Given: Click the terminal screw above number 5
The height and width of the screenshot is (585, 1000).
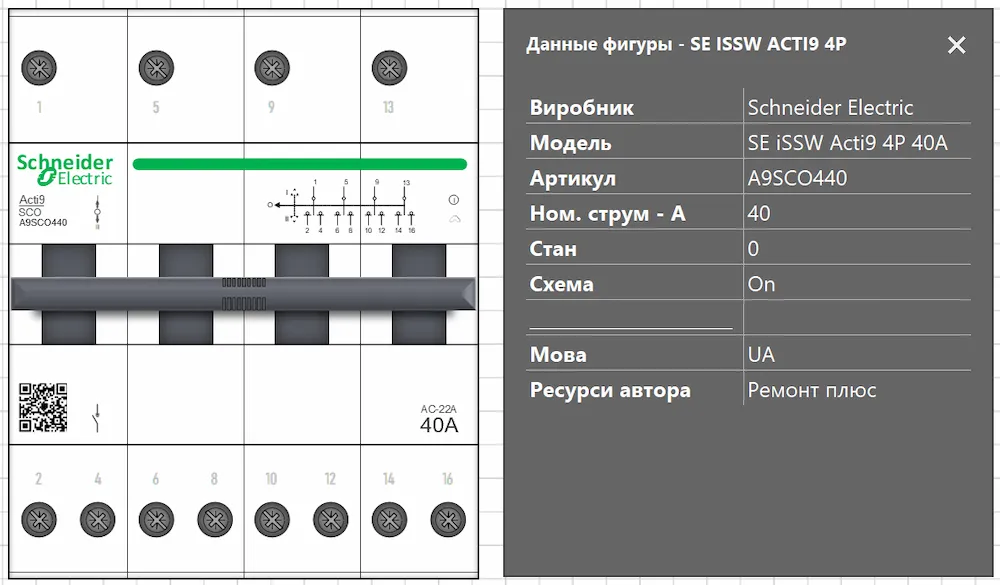Looking at the screenshot, I should coord(156,68).
